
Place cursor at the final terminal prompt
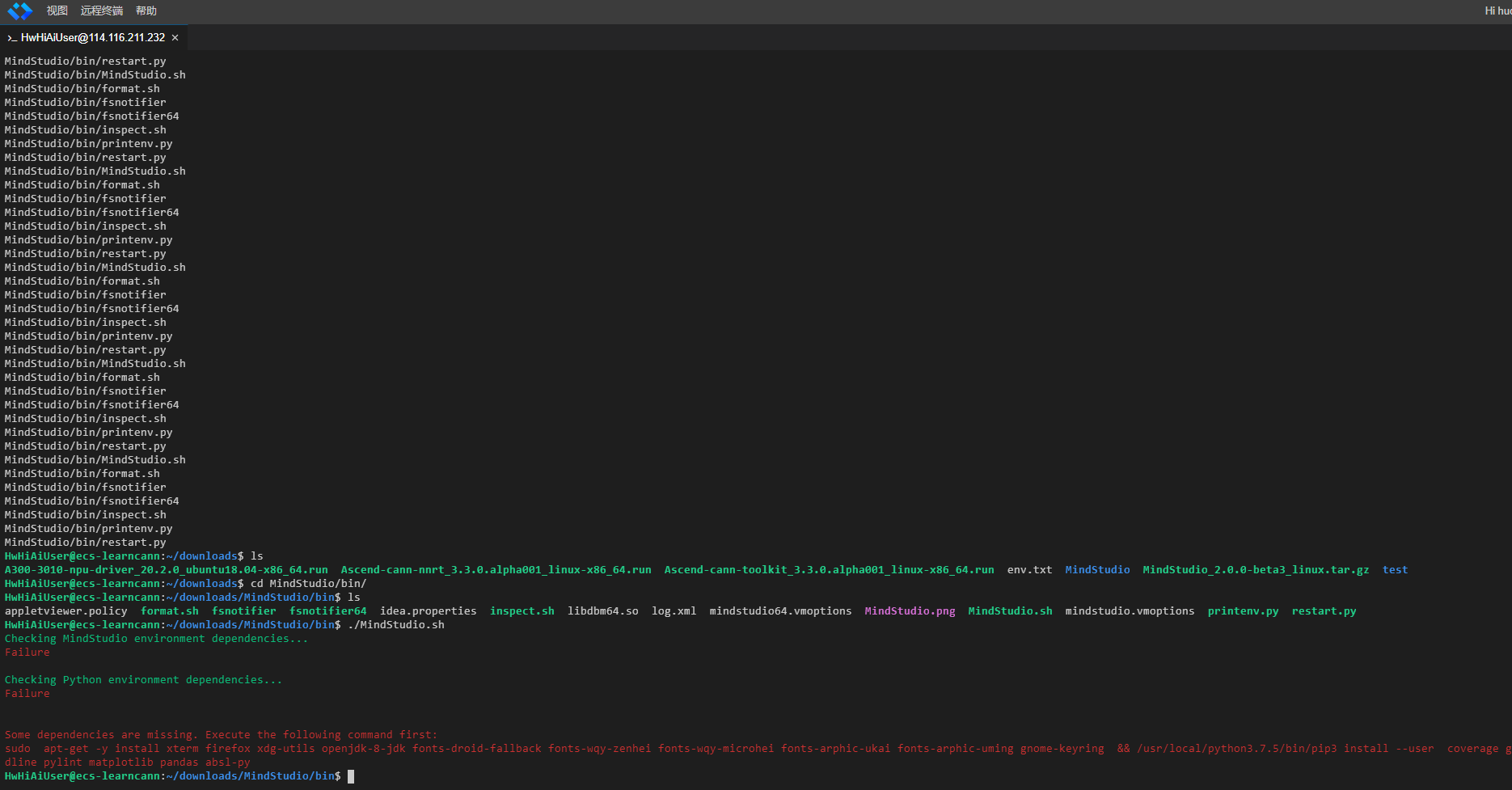click(x=351, y=776)
